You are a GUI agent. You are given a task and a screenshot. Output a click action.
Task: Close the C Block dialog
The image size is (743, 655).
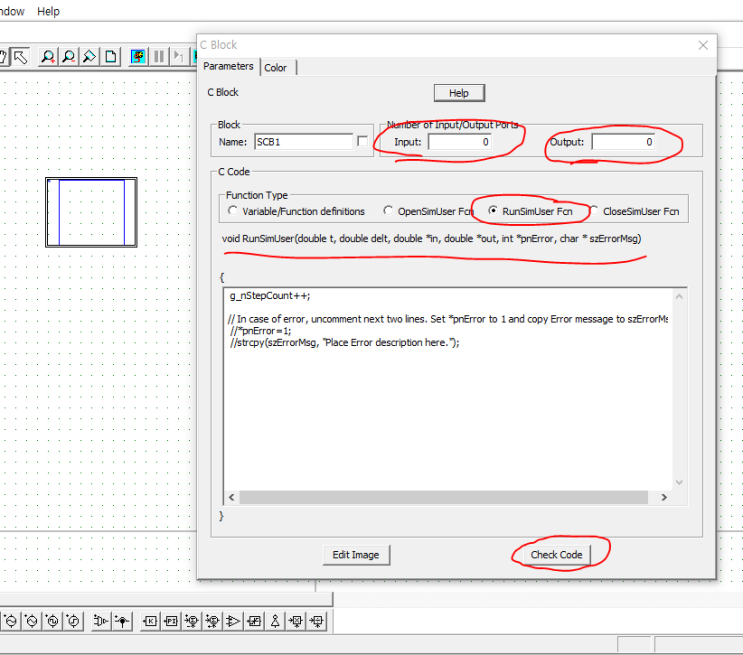[x=703, y=45]
